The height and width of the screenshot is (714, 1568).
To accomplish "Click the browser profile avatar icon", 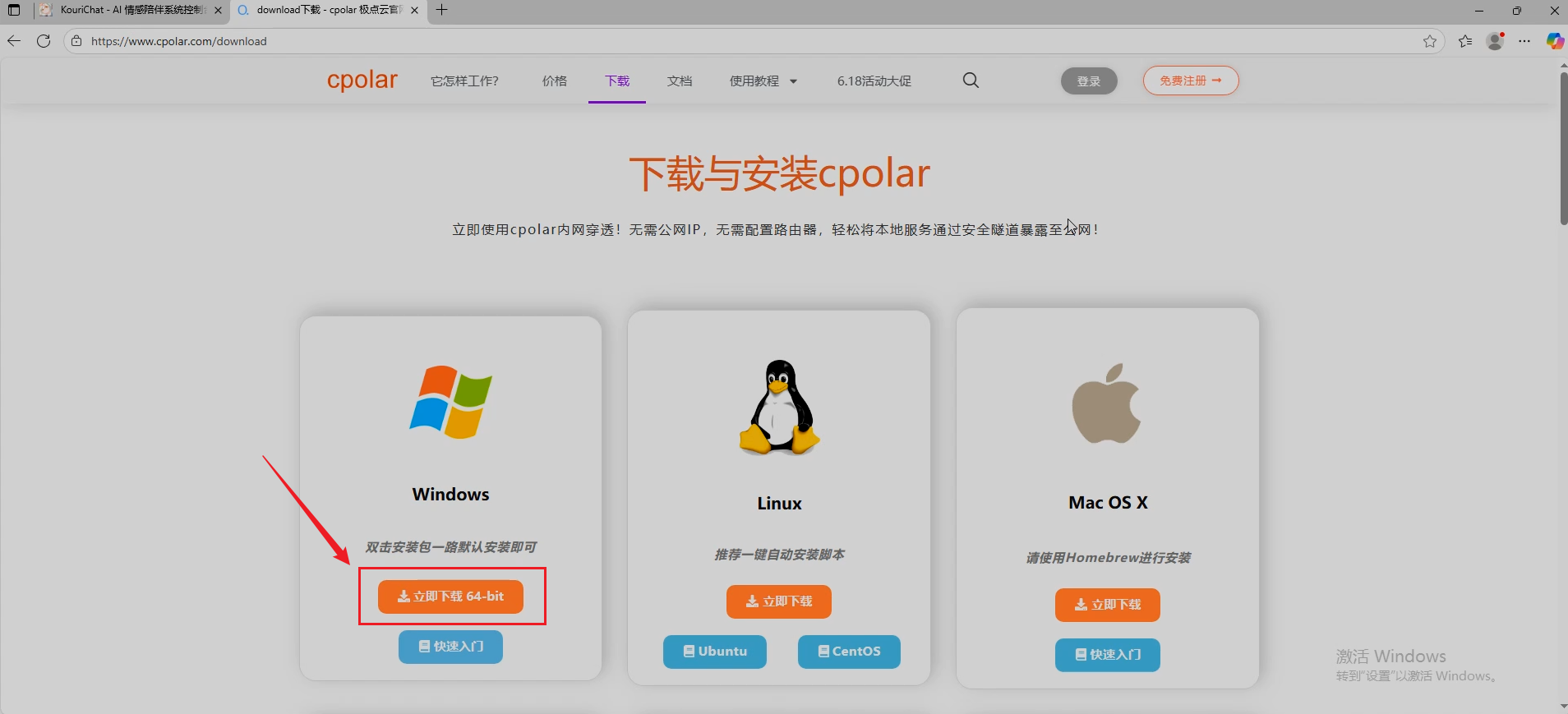I will click(x=1495, y=41).
